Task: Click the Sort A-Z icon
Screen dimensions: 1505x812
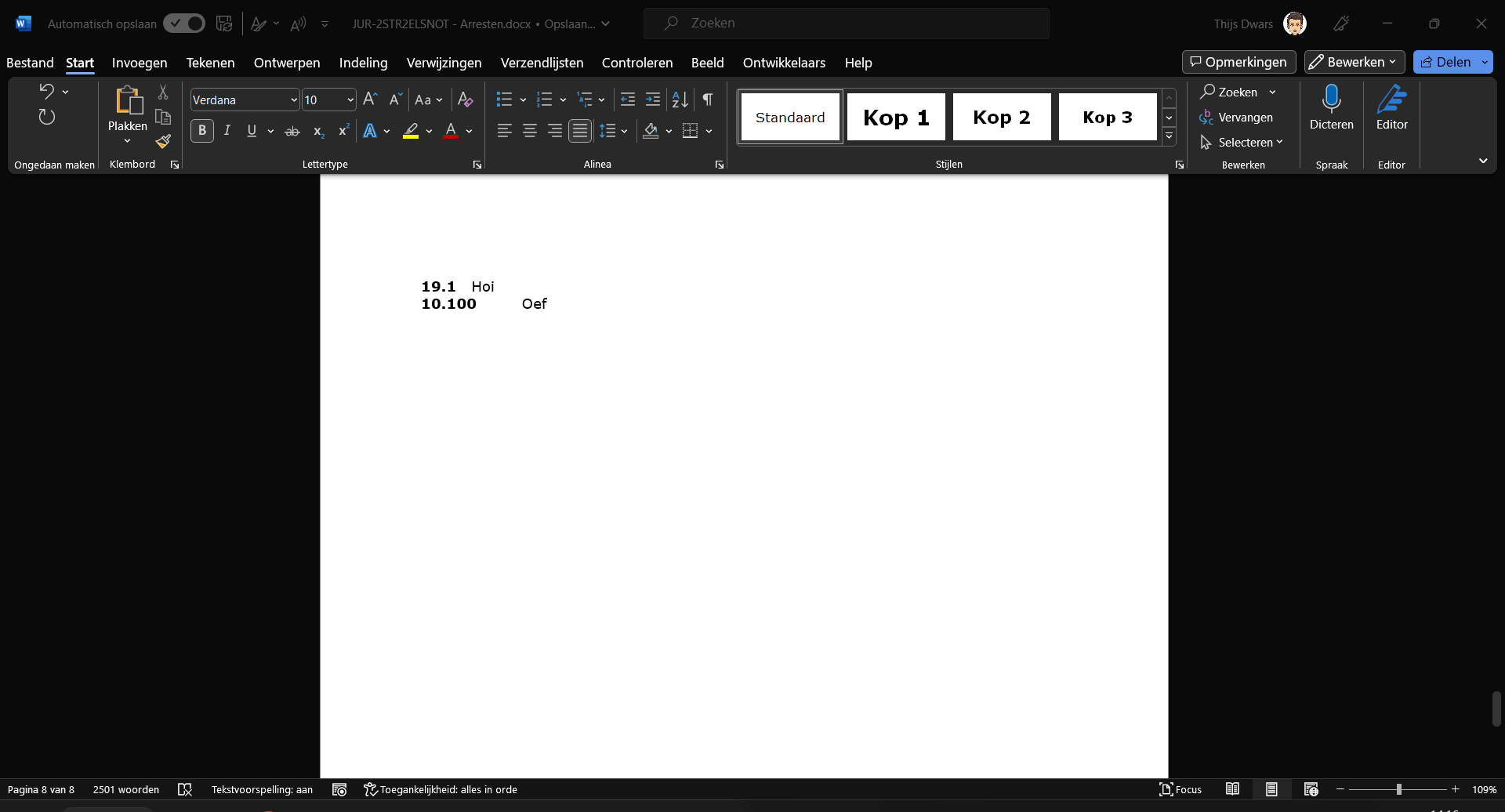Action: tap(680, 100)
